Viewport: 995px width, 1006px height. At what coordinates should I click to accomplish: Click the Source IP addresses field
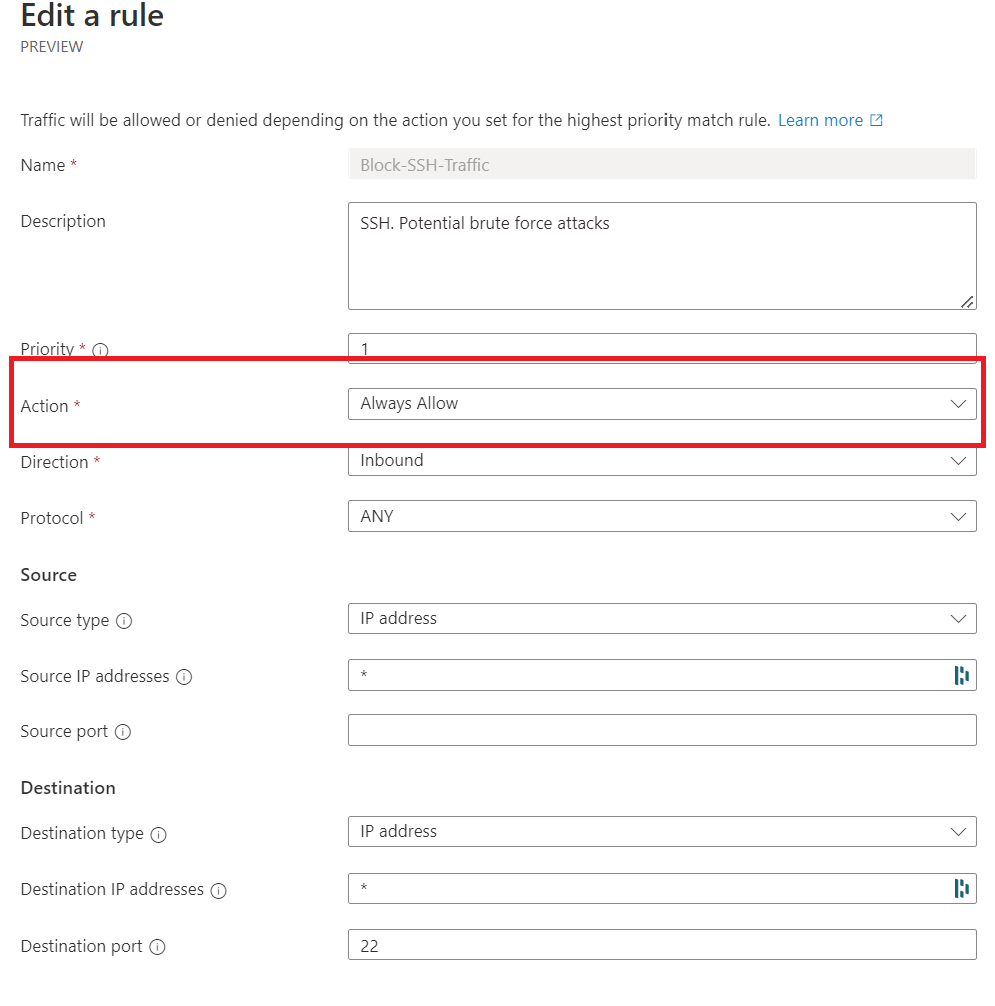(x=662, y=675)
